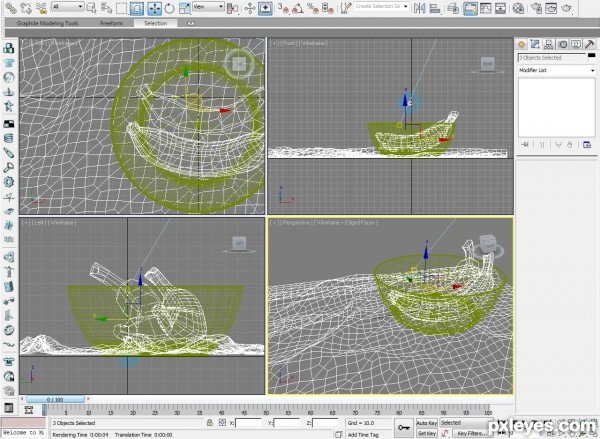Open the Display command panel tab

576,44
